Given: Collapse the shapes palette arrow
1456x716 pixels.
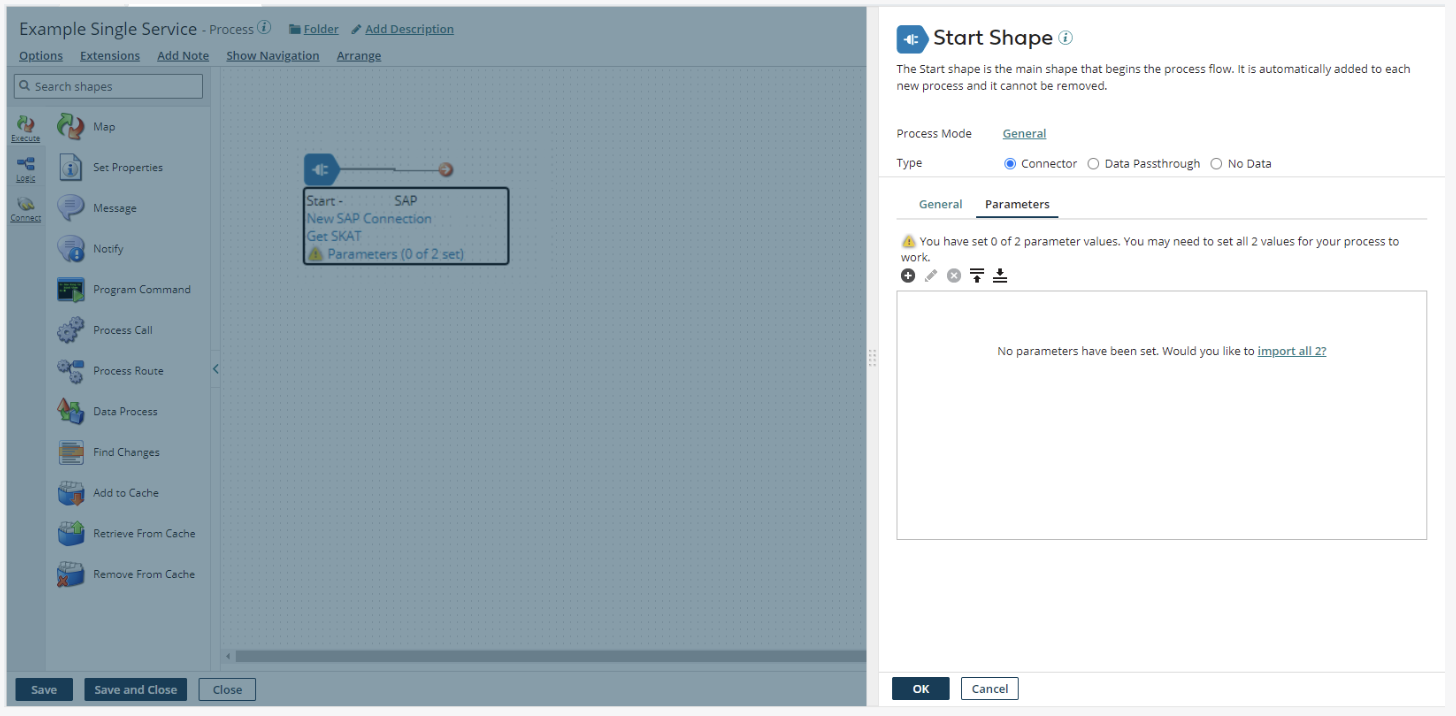Looking at the screenshot, I should 215,369.
